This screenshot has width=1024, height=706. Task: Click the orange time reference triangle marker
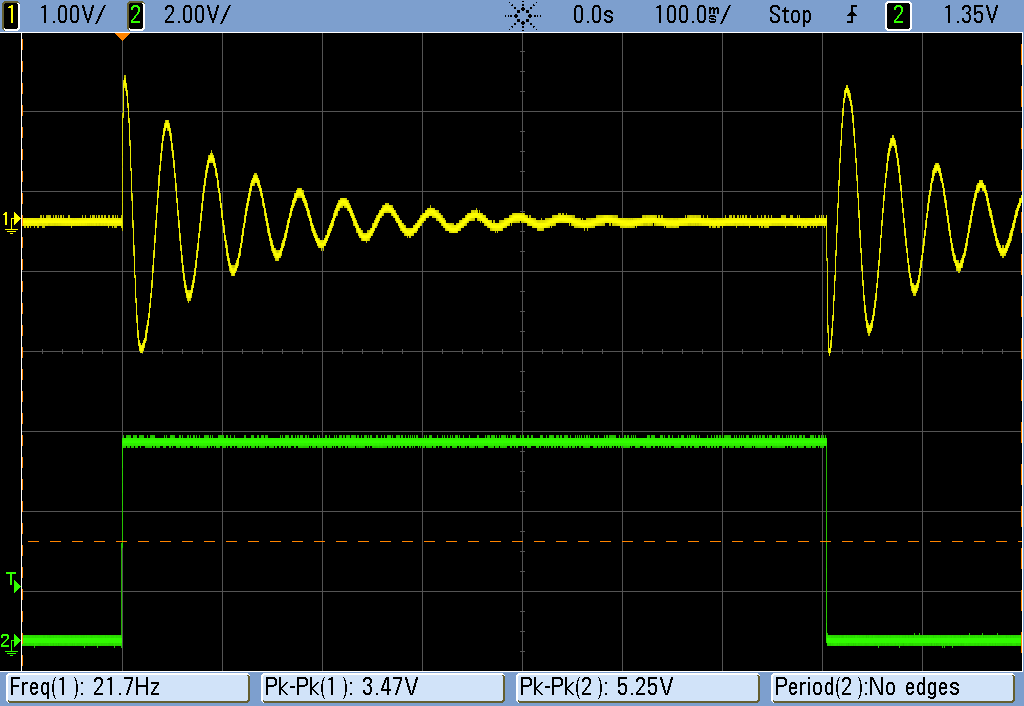pos(124,36)
